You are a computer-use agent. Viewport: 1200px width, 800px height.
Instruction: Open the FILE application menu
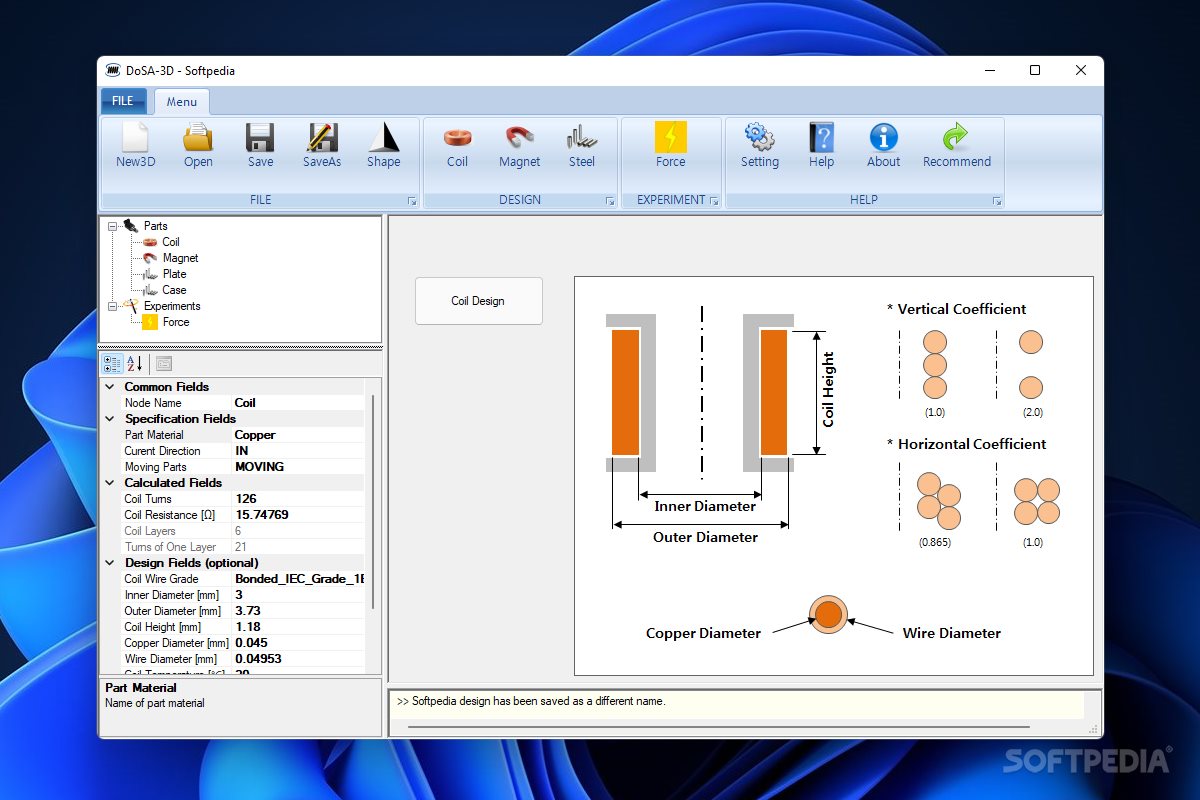tap(123, 101)
